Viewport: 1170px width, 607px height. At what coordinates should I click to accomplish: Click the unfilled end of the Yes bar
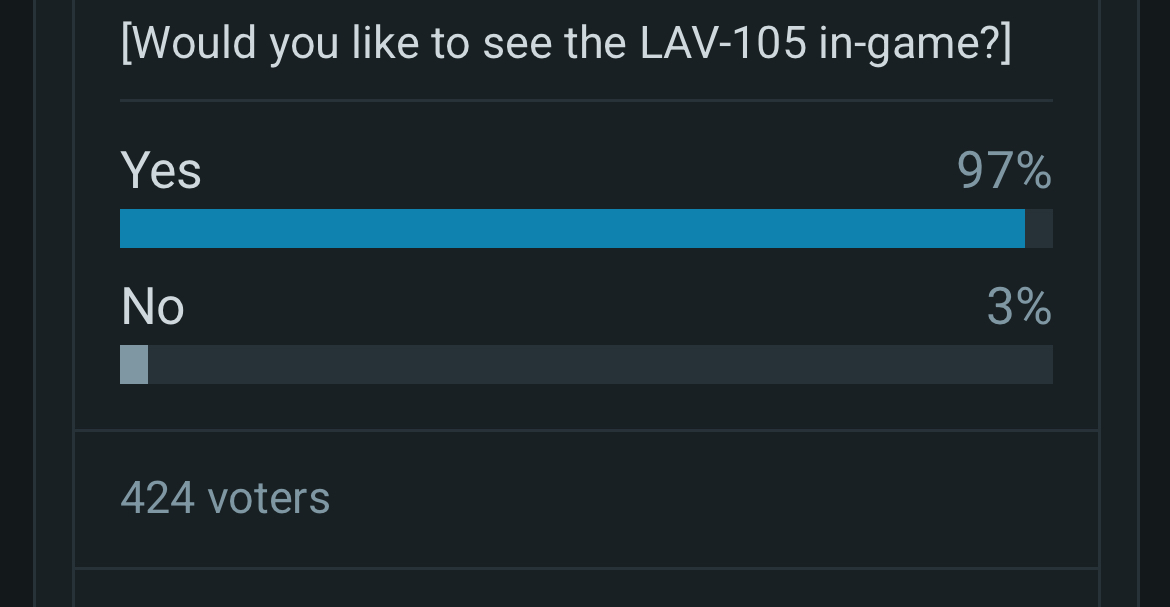point(1039,228)
